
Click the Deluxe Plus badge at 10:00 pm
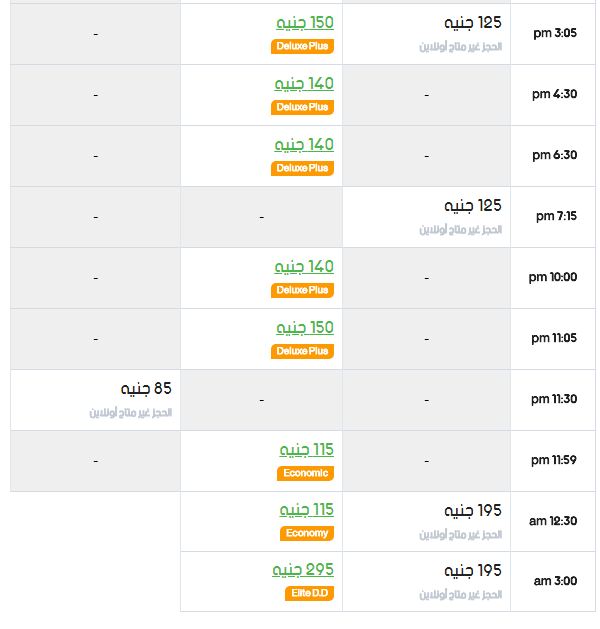302,290
